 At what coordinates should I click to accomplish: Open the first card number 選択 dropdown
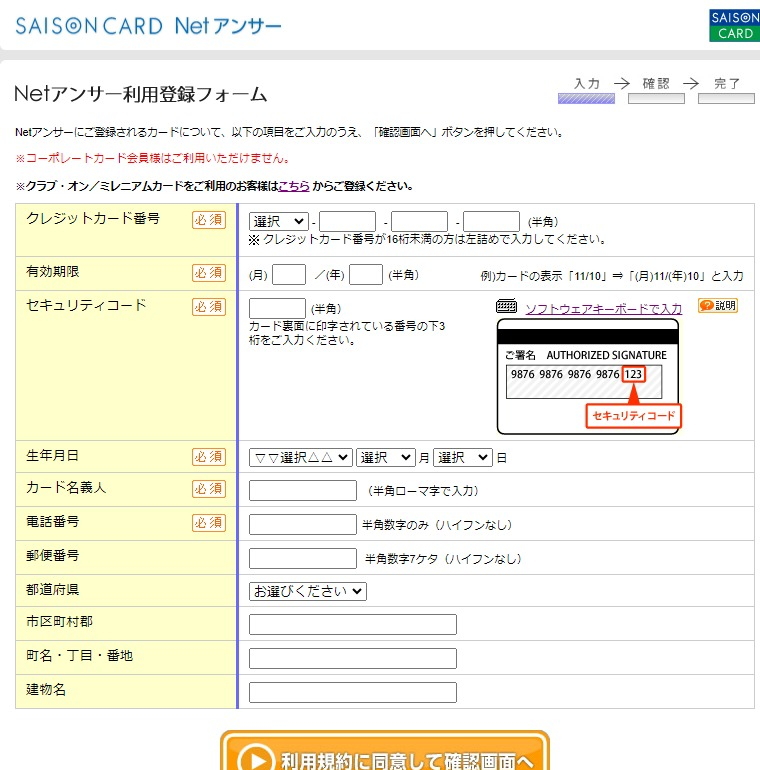pyautogui.click(x=278, y=221)
